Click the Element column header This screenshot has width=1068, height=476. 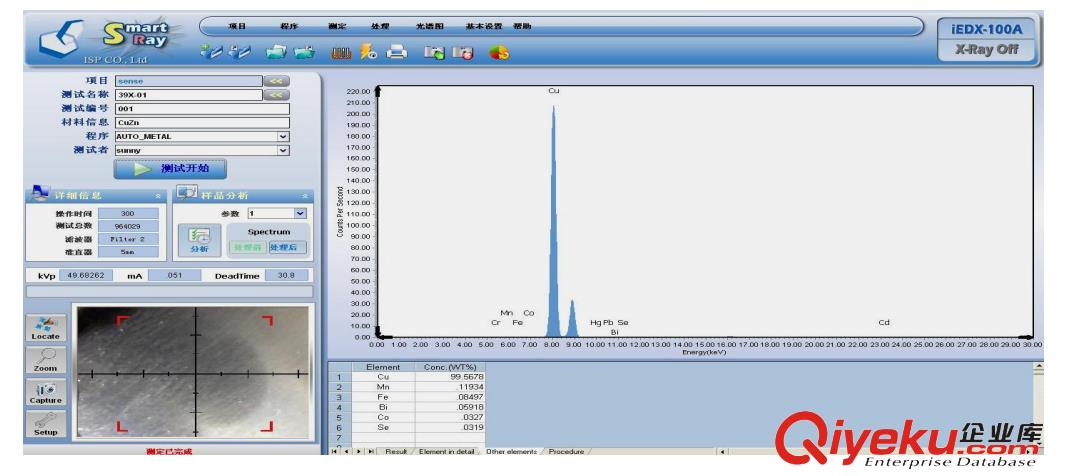click(x=383, y=367)
